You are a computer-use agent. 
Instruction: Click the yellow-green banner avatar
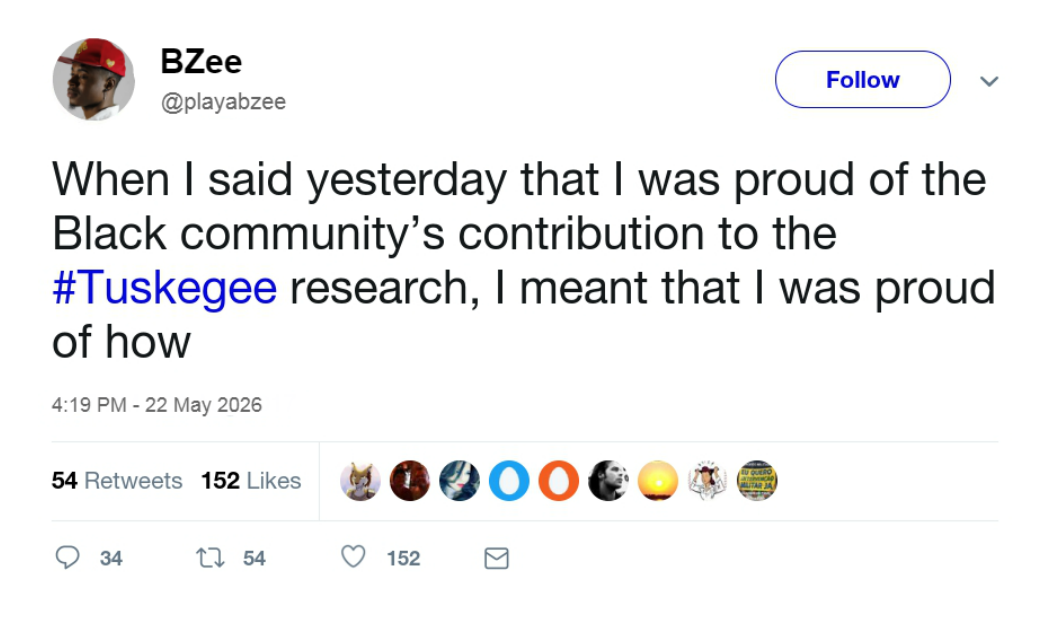click(757, 481)
